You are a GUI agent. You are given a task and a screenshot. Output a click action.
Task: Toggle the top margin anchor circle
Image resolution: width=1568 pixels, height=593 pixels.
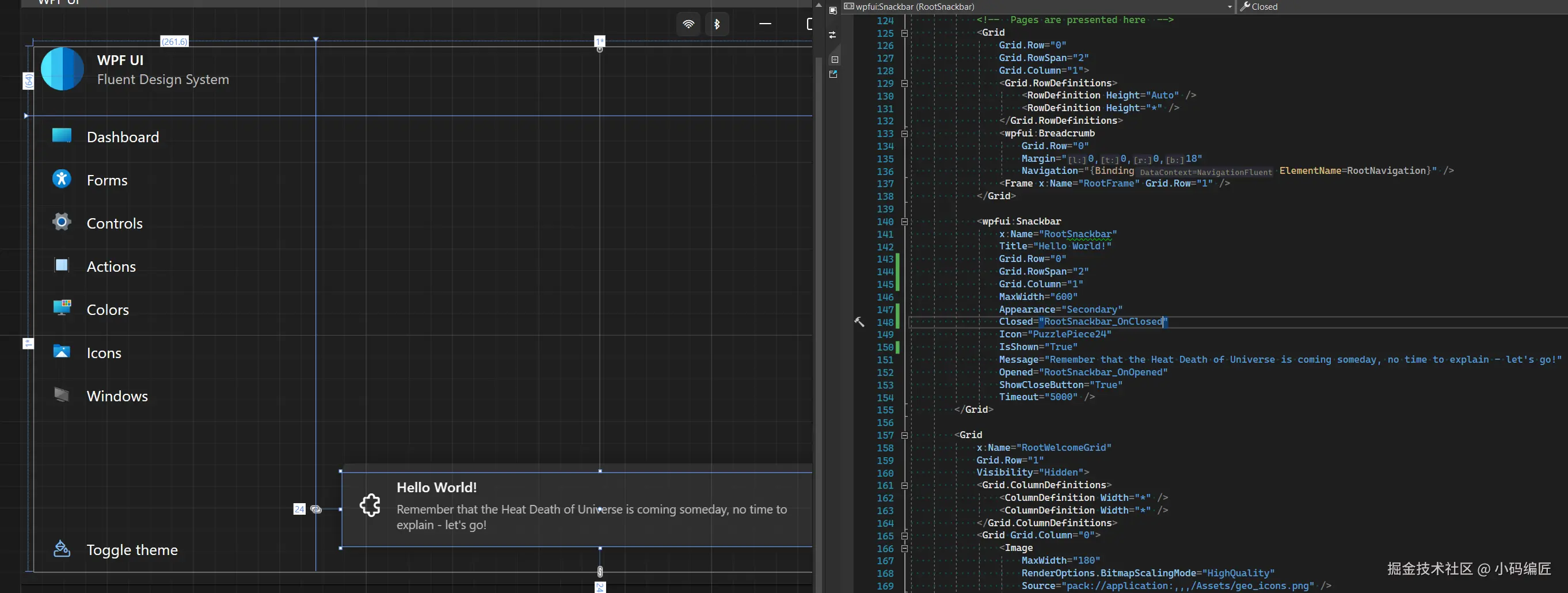pos(600,50)
